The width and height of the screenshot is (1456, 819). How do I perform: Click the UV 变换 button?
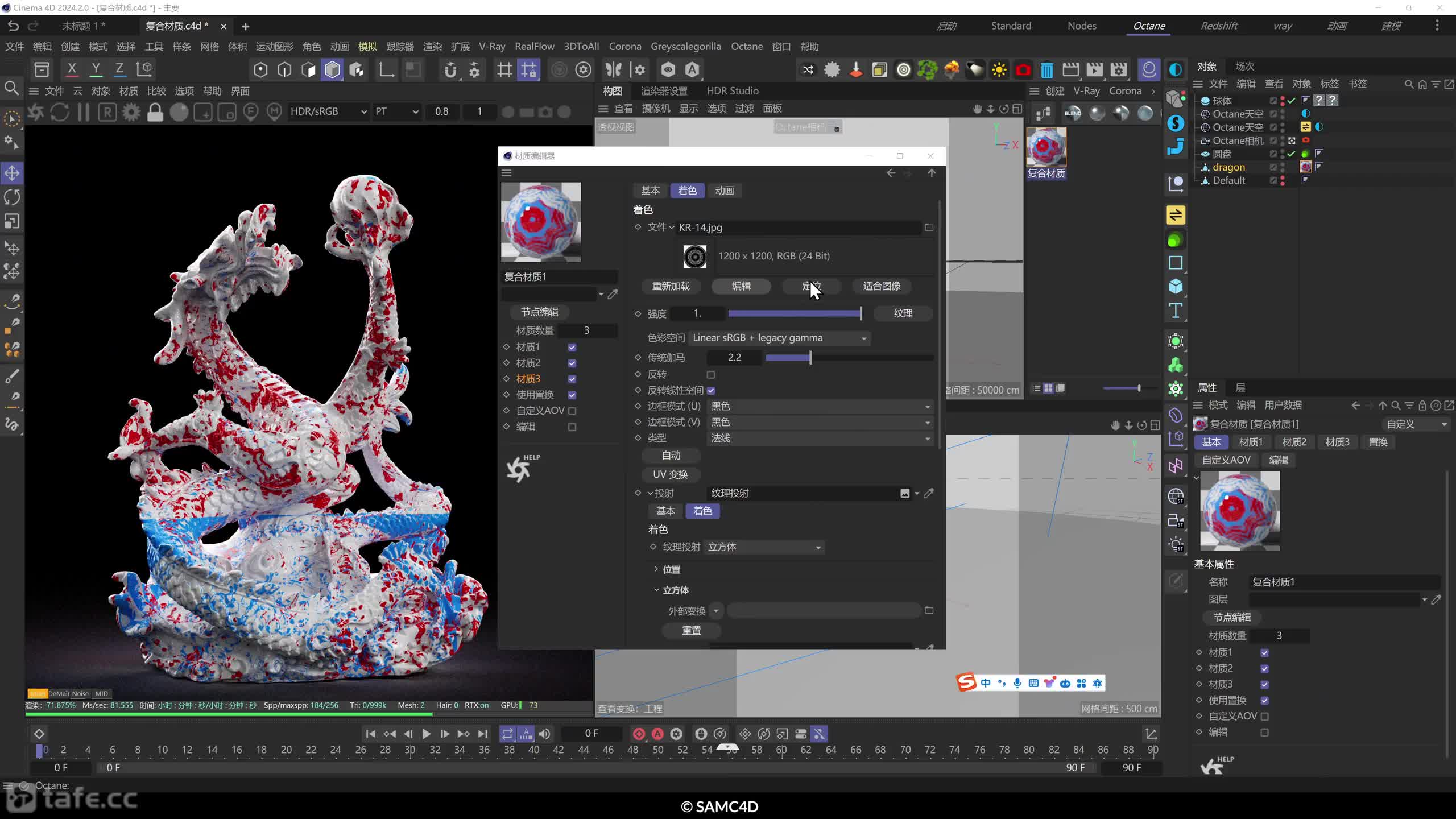[671, 474]
